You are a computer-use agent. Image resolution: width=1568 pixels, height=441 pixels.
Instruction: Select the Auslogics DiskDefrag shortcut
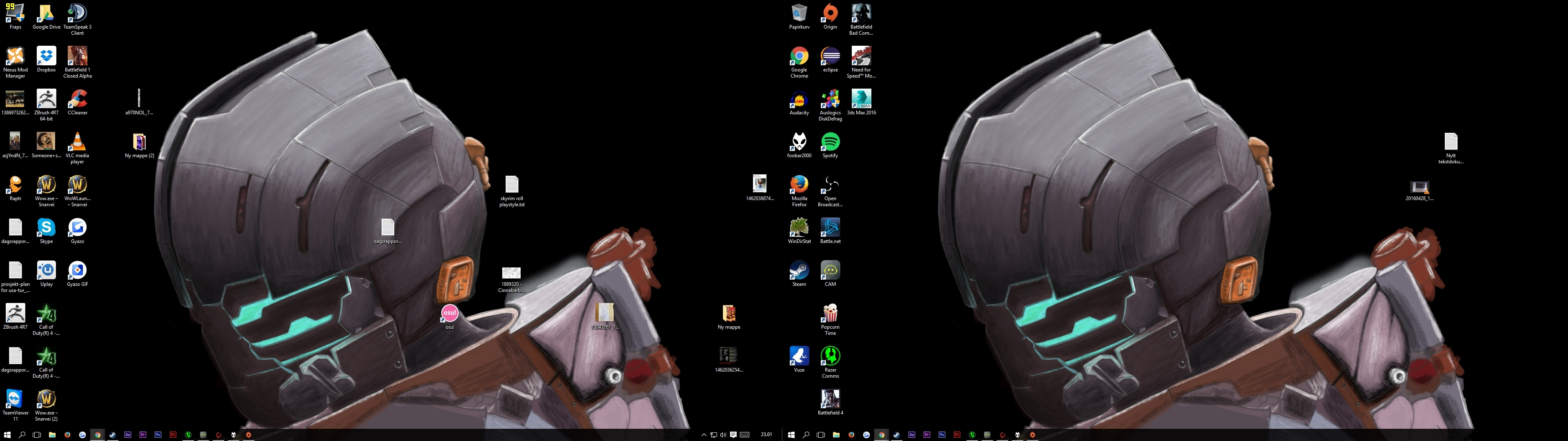pyautogui.click(x=830, y=105)
